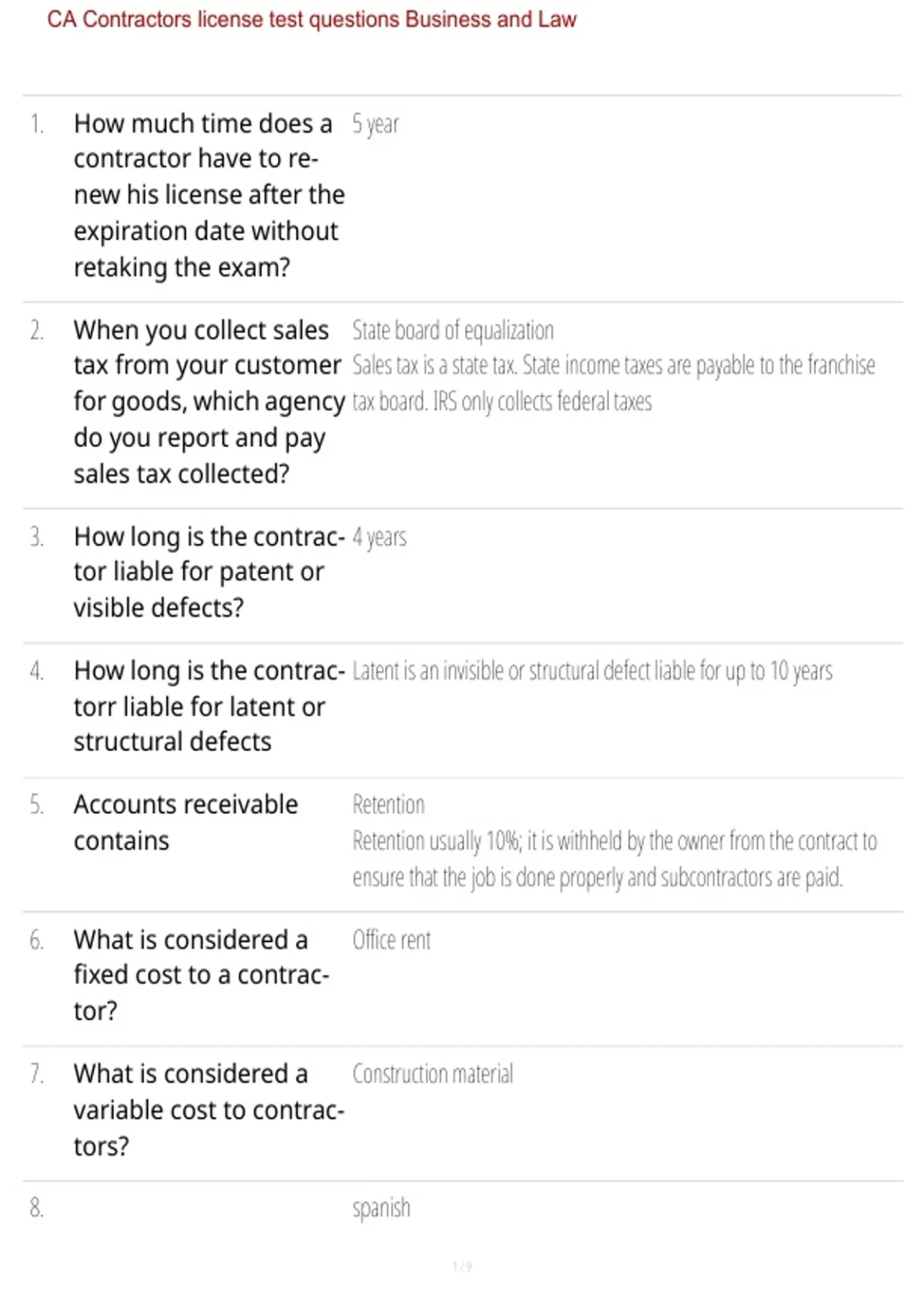Click the explanation about retention usually 10%
The image size is (924, 1309).
coord(614,859)
